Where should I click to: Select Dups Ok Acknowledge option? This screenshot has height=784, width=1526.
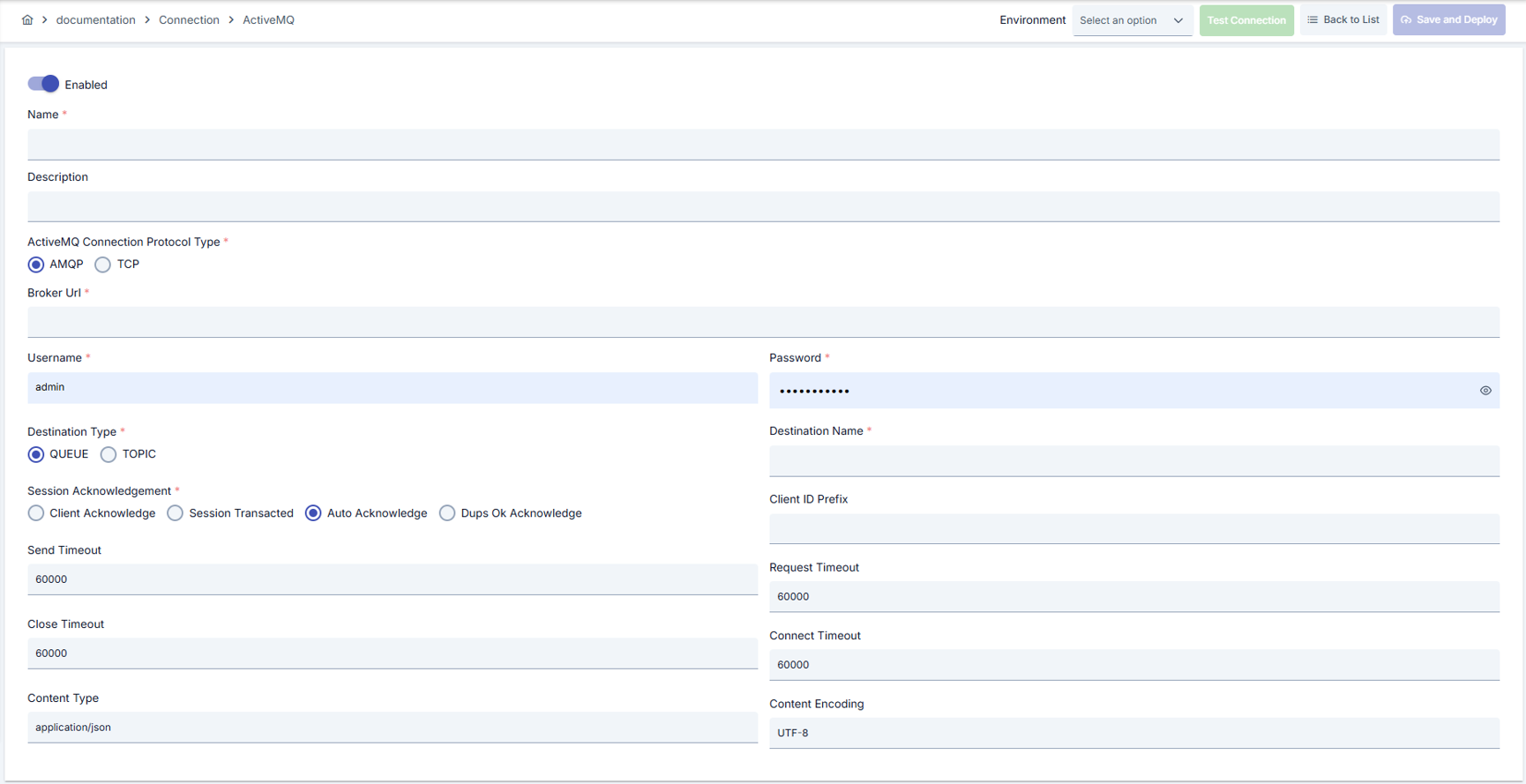447,513
